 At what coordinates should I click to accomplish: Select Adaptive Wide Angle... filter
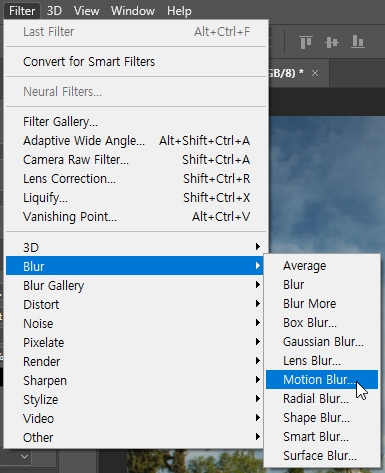pyautogui.click(x=136, y=141)
